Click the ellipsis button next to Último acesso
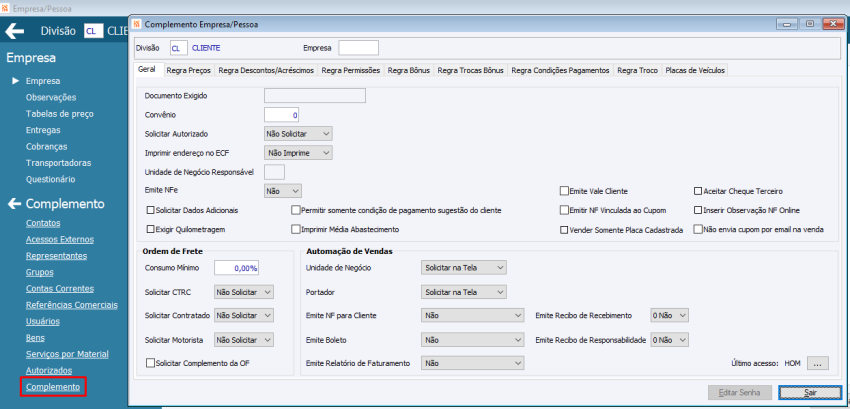 818,364
